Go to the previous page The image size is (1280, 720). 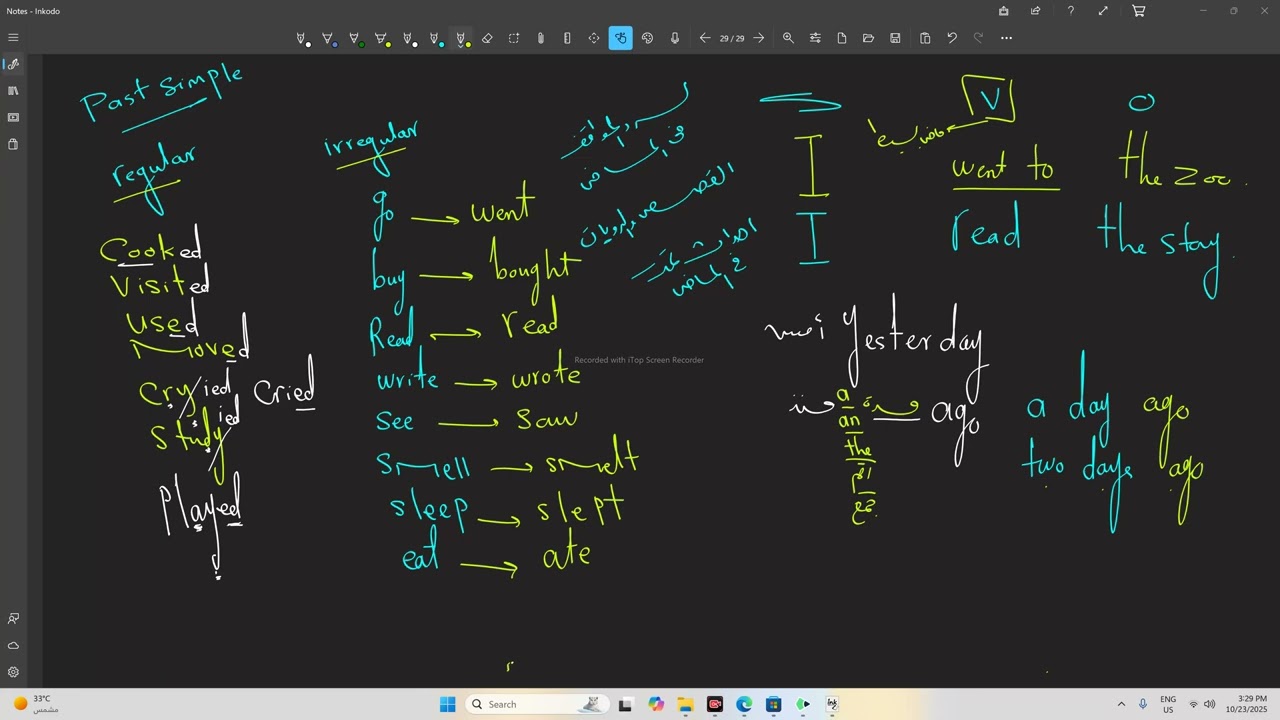click(x=705, y=38)
